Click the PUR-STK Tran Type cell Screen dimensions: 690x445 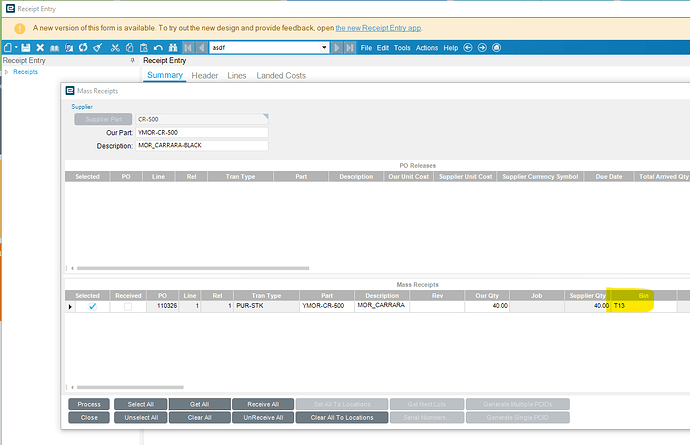coord(266,306)
